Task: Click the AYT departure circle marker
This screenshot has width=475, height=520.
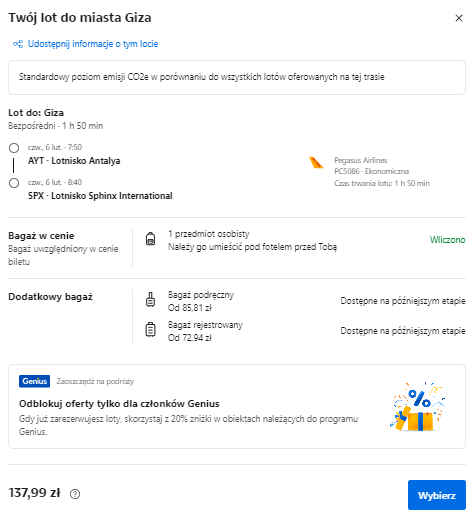Action: tap(14, 148)
